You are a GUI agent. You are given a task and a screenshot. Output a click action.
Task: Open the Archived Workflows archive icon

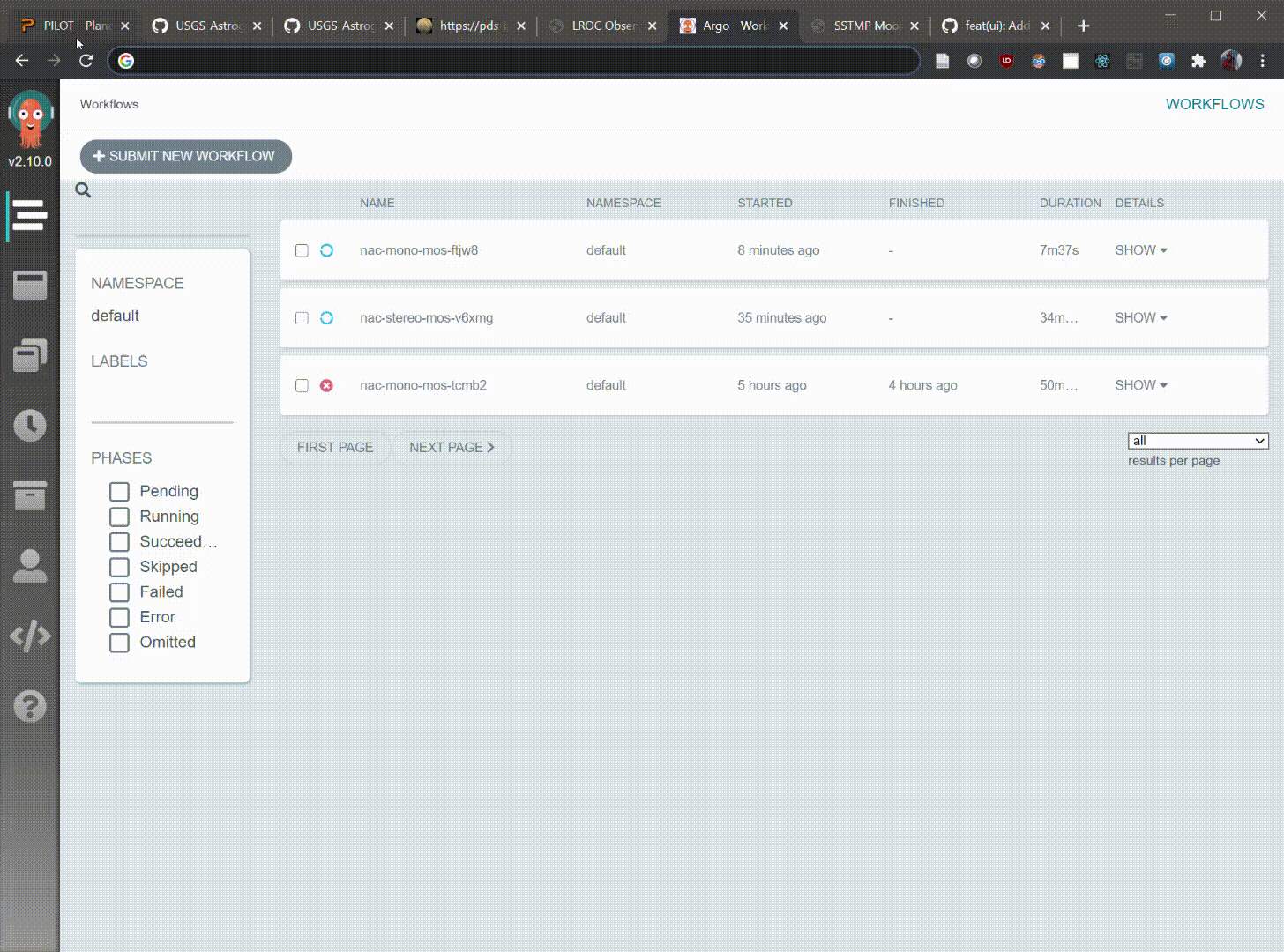tap(30, 495)
